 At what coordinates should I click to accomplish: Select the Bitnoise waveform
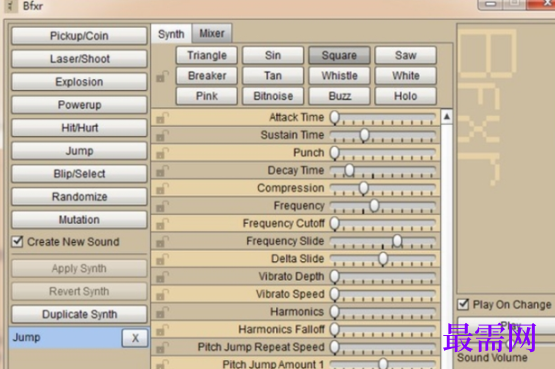(273, 96)
